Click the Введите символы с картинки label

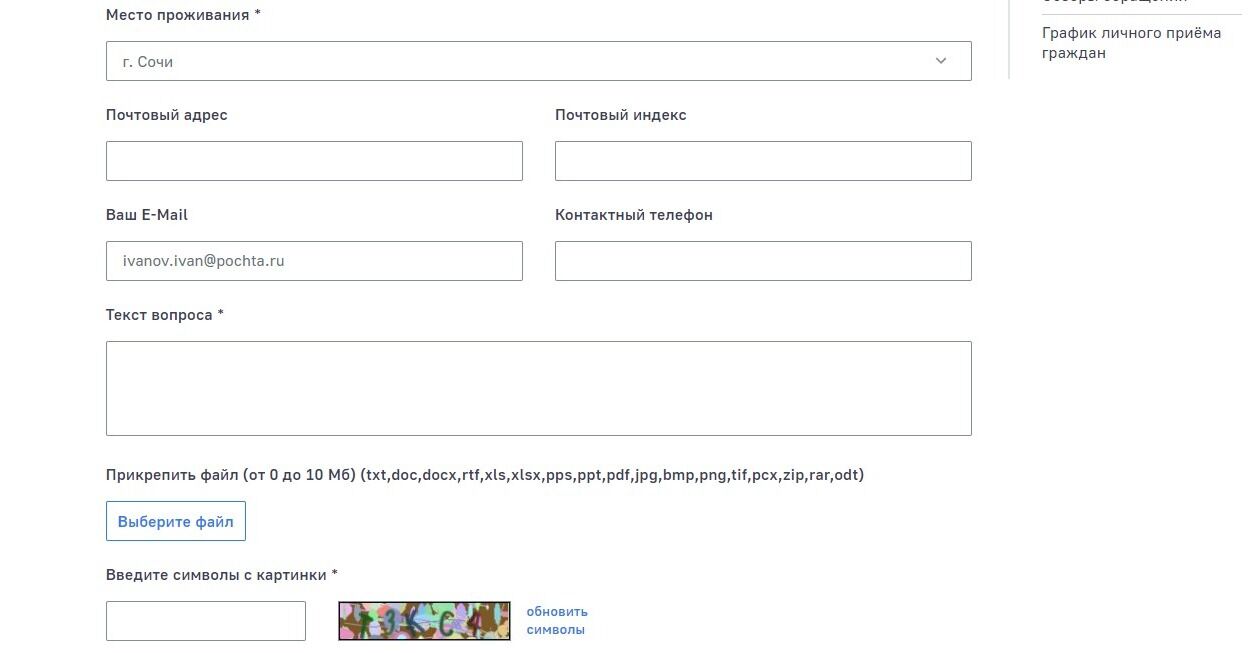(x=222, y=575)
